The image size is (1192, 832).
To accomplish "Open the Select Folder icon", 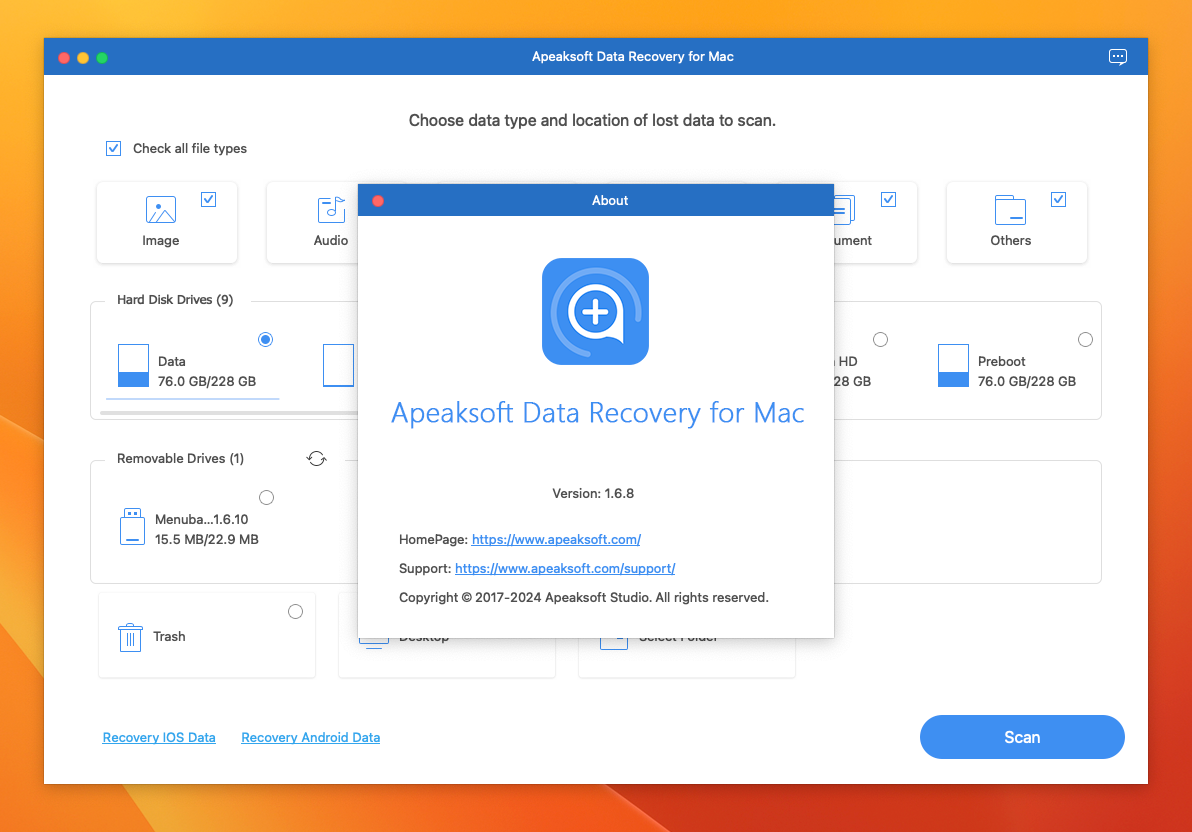I will [613, 638].
